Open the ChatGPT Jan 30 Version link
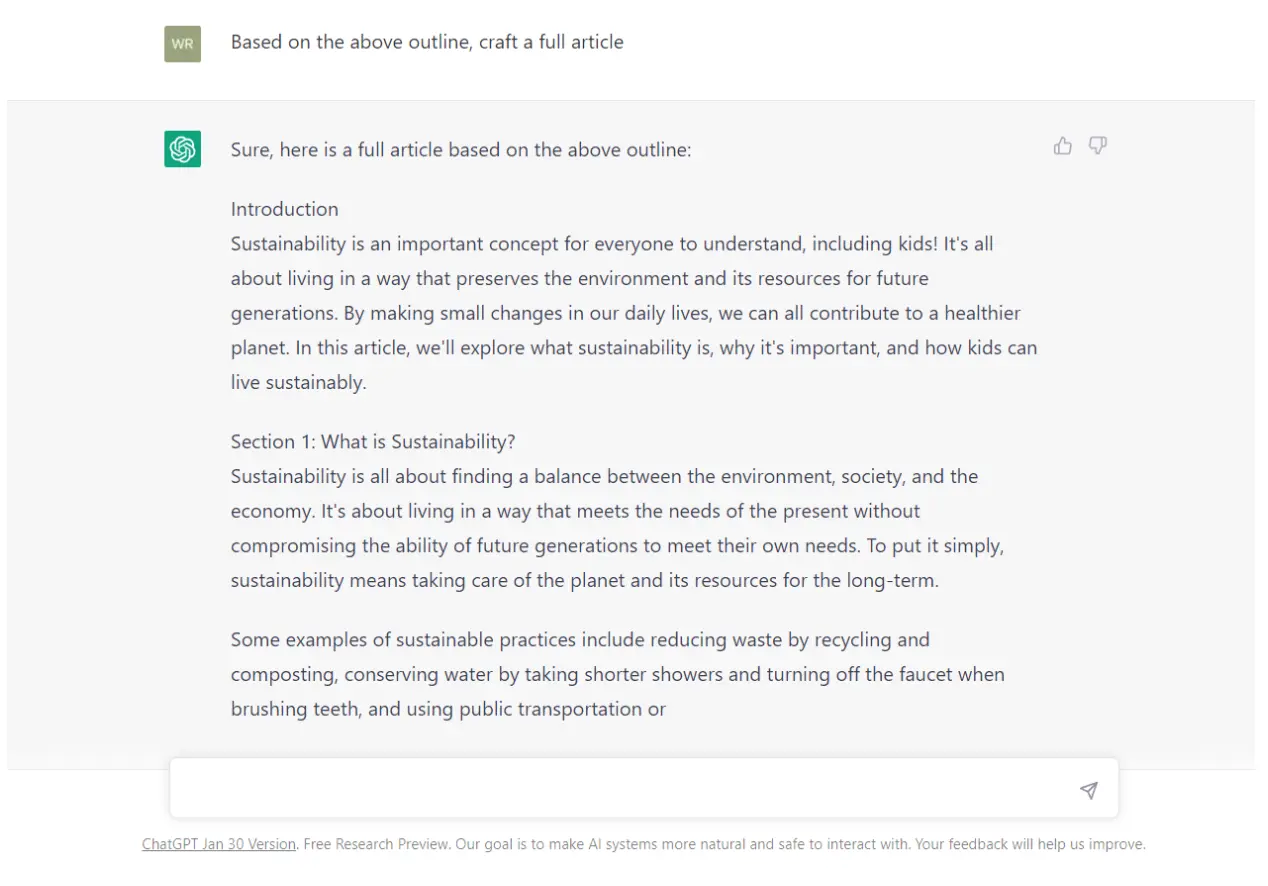This screenshot has width=1268, height=886. [219, 844]
